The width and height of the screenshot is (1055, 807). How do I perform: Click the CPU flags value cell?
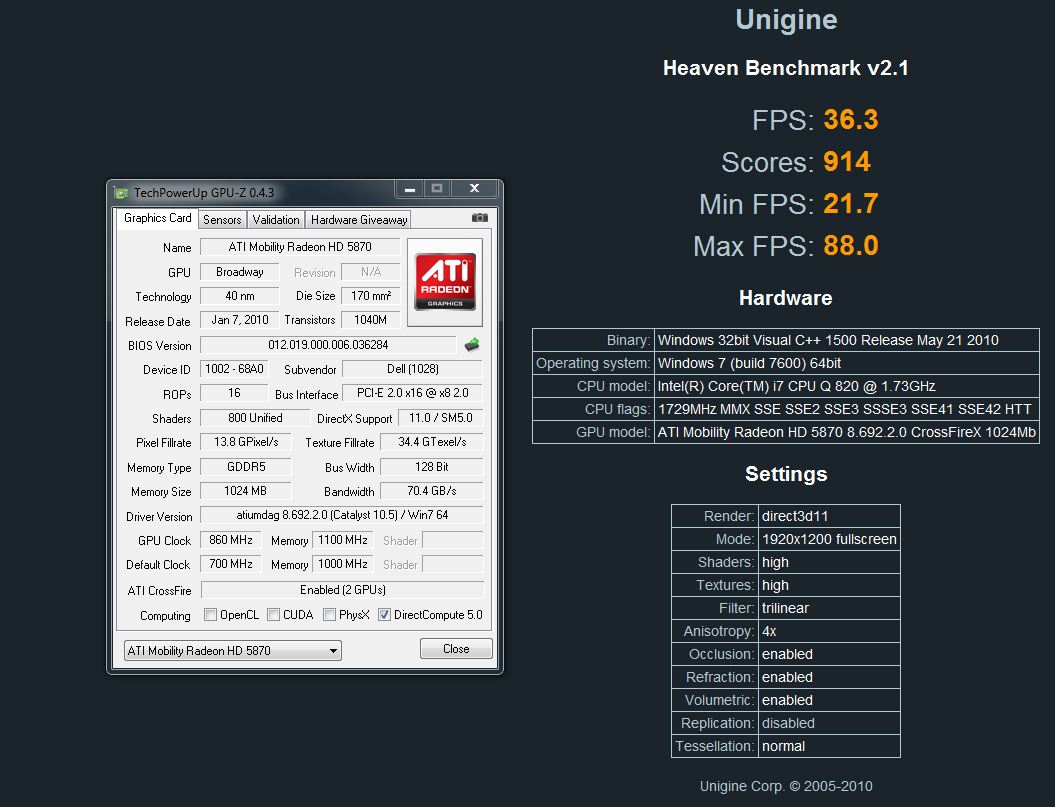846,409
